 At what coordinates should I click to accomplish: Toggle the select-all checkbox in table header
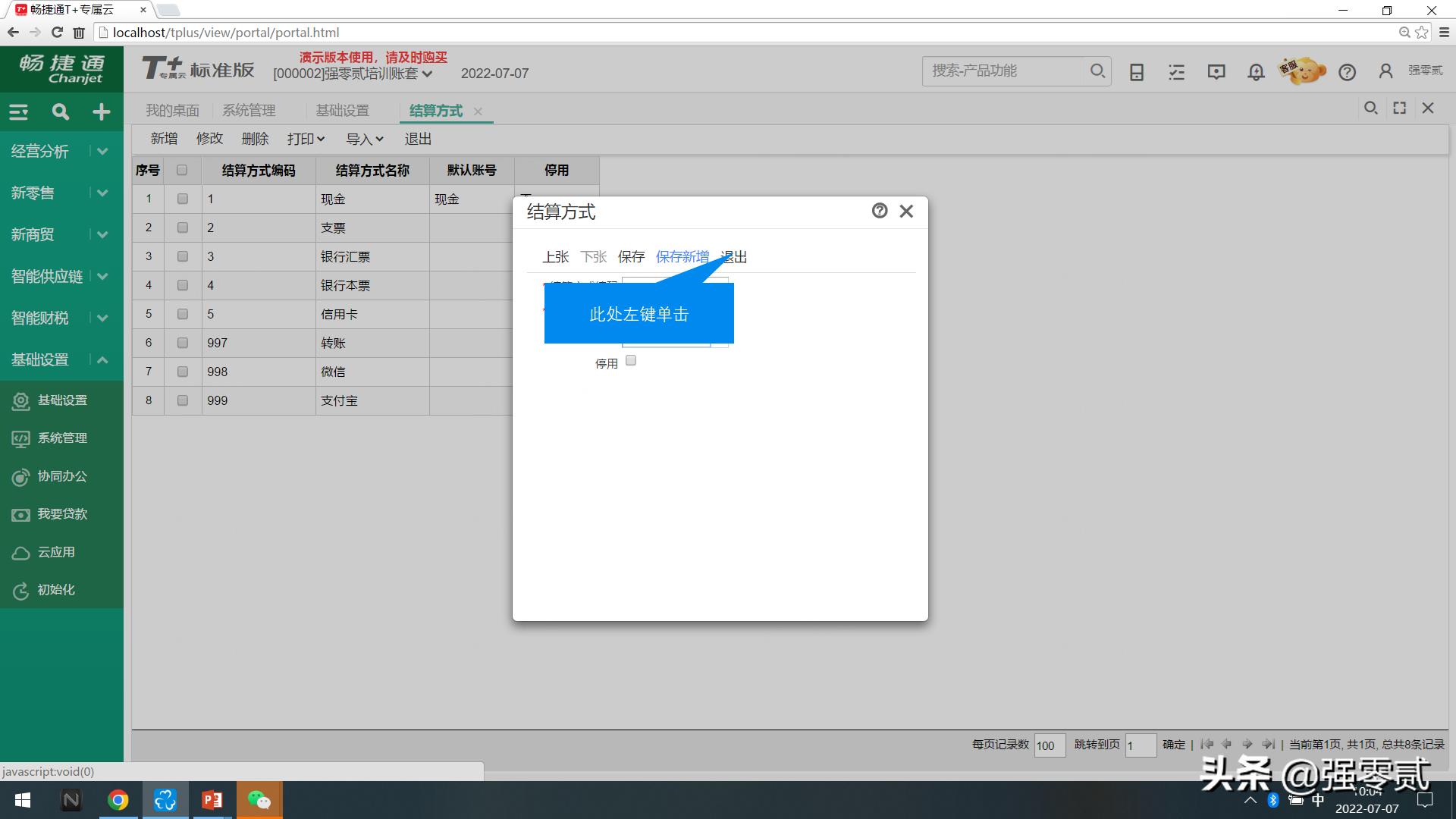[182, 170]
